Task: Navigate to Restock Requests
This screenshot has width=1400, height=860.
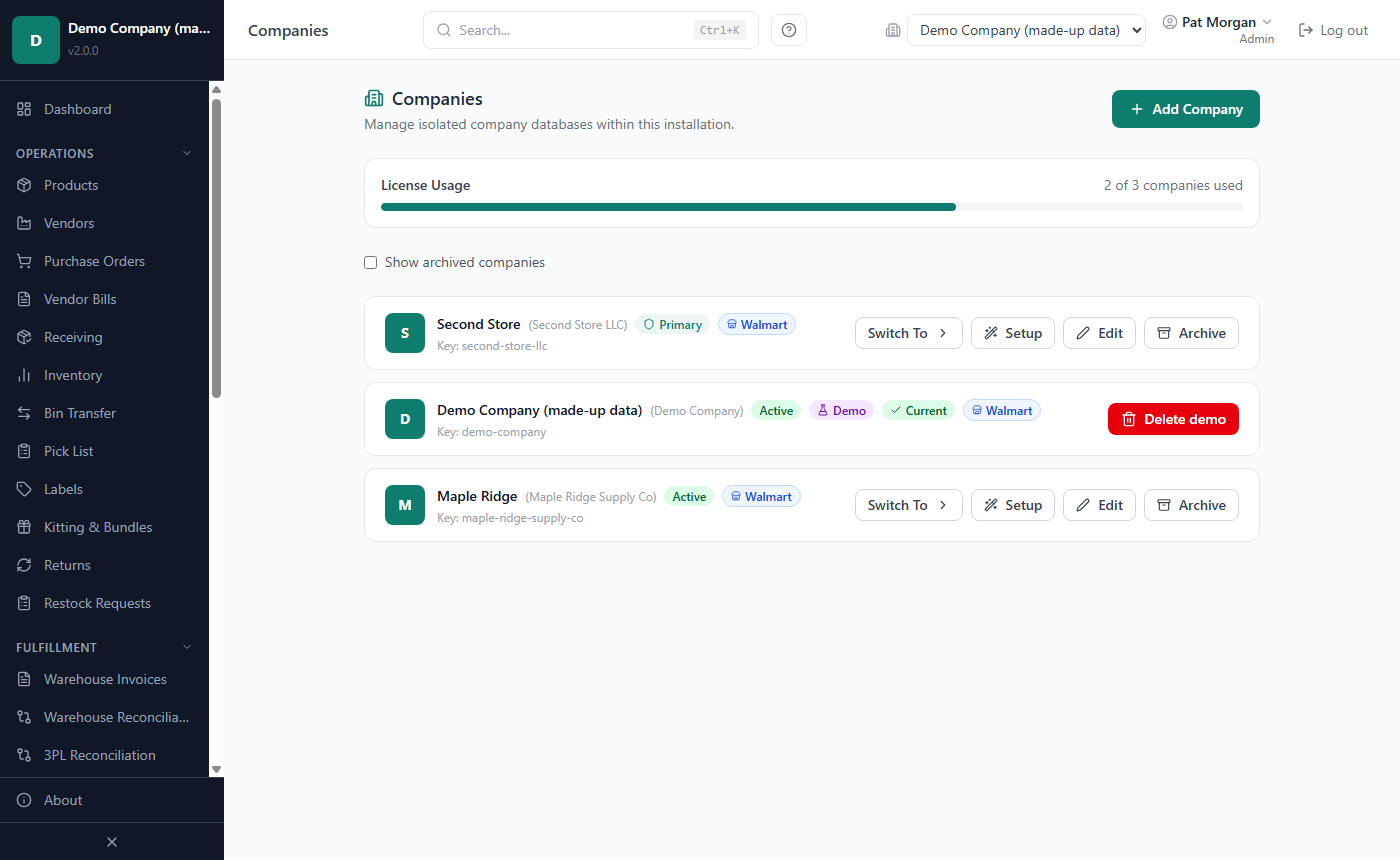Action: tap(104, 603)
